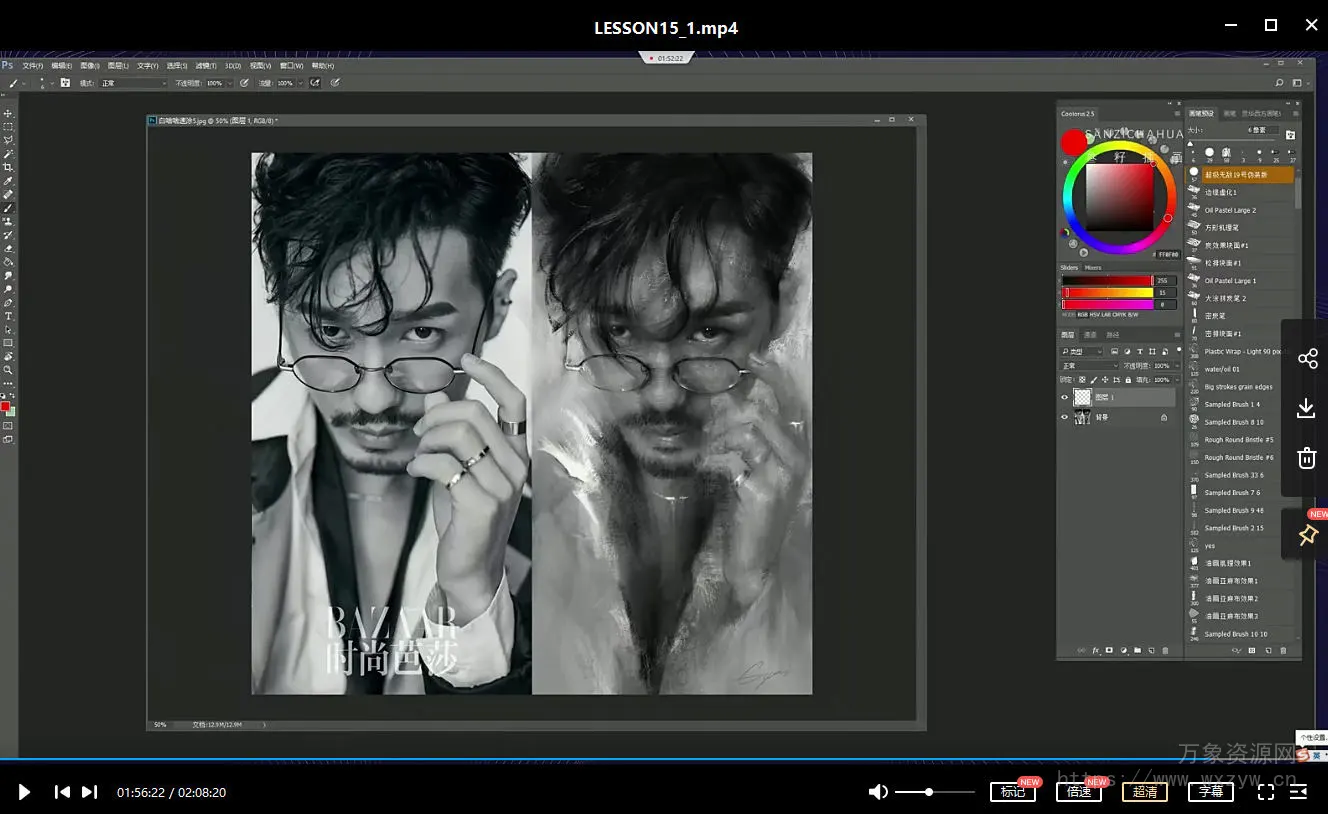Click the 字幕 subtitles button

click(1211, 792)
